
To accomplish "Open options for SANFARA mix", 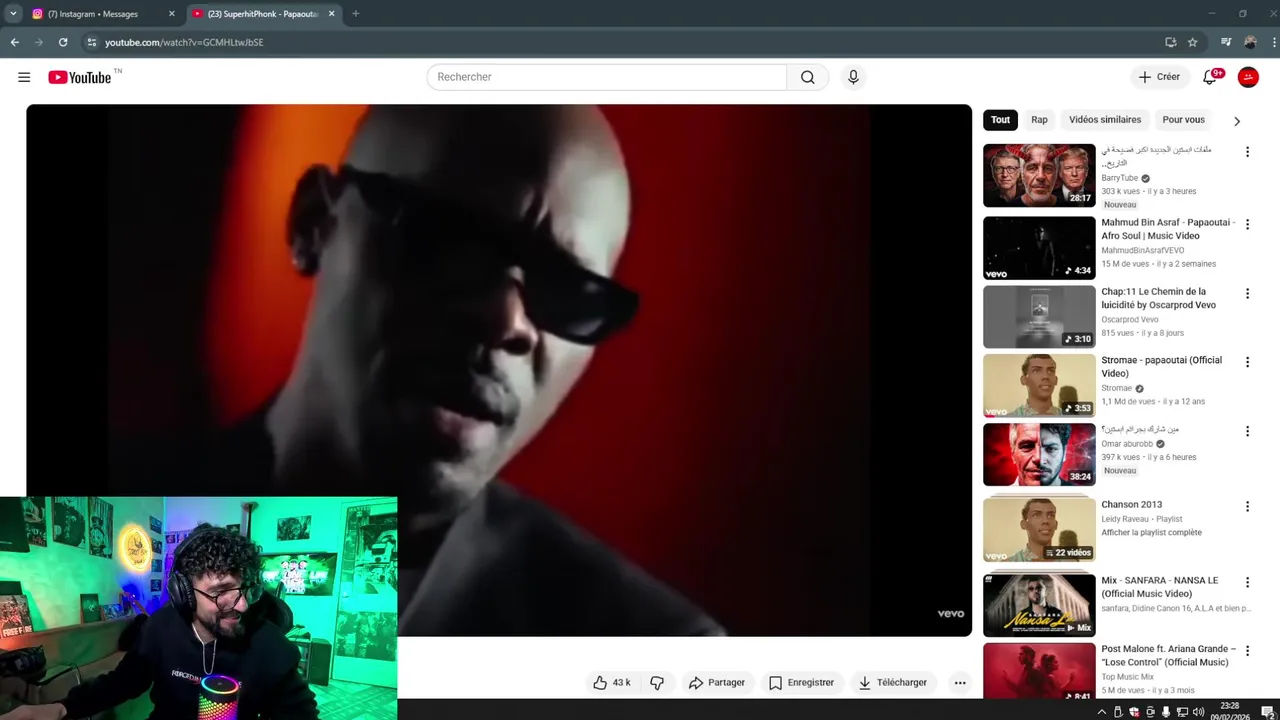I will click(1247, 582).
